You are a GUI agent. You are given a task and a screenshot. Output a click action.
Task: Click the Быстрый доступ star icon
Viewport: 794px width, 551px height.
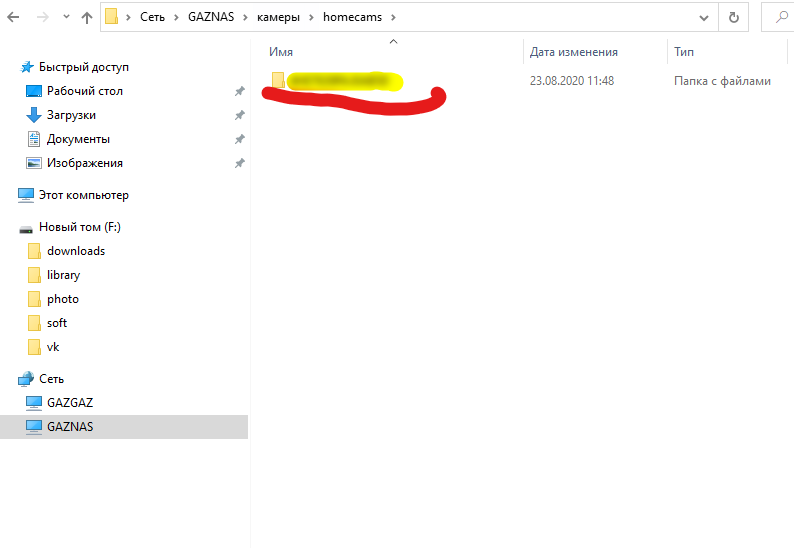(x=27, y=67)
